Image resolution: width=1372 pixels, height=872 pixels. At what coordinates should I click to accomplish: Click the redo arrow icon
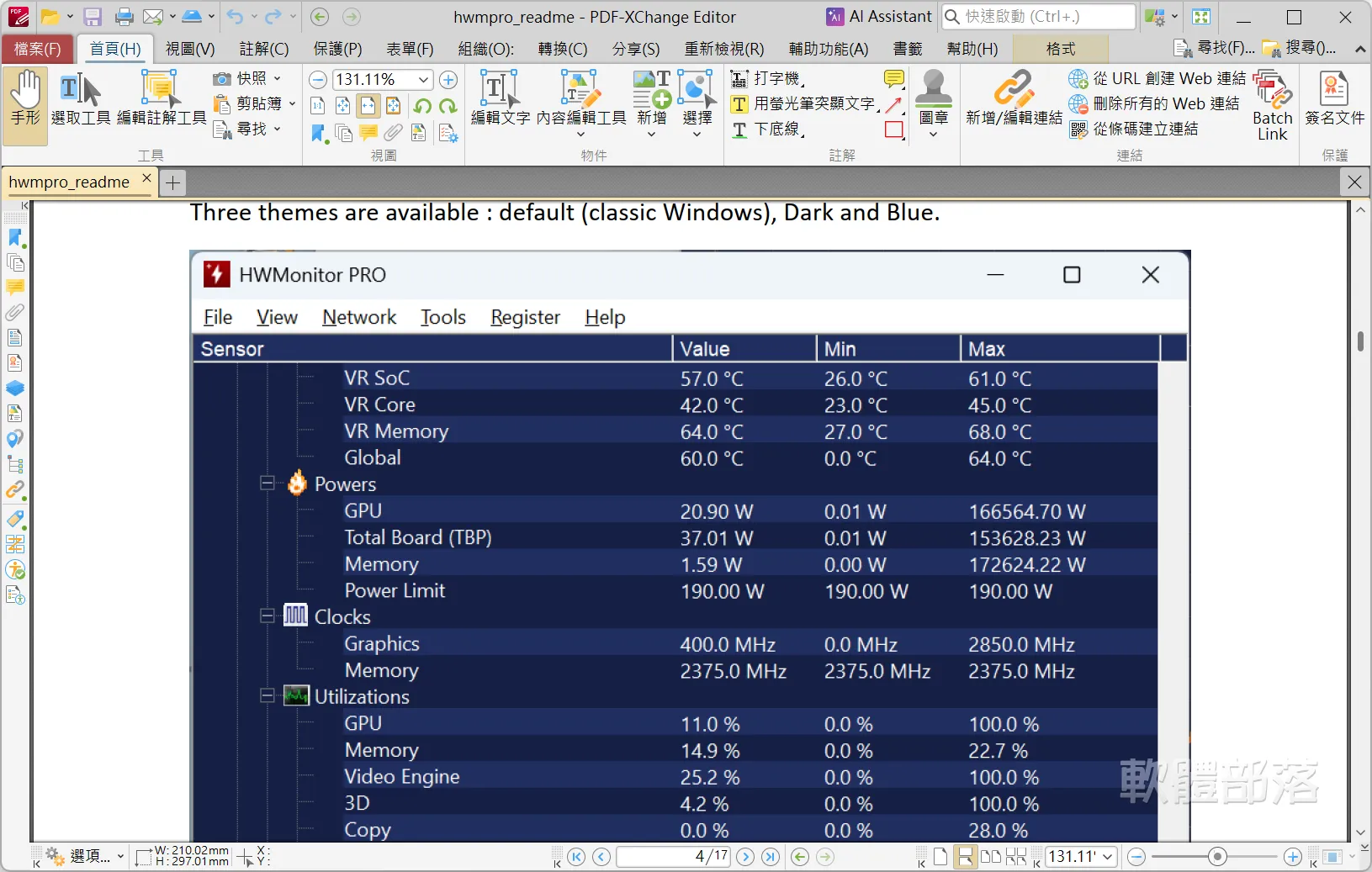pos(273,17)
